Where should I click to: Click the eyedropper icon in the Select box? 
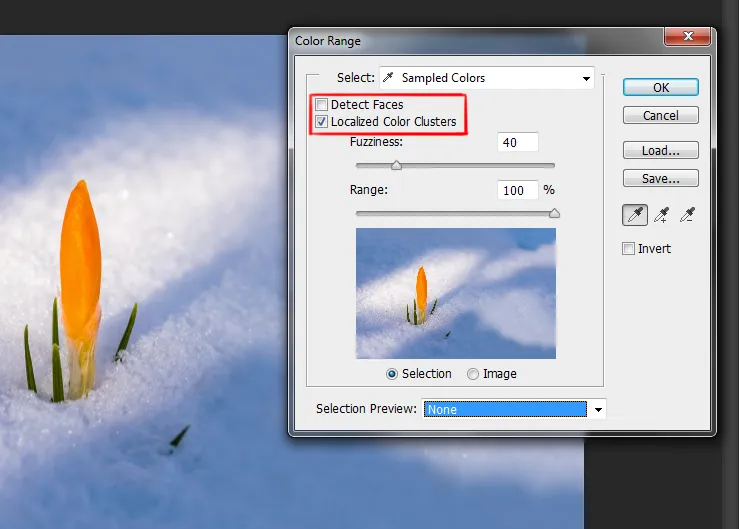click(x=388, y=77)
